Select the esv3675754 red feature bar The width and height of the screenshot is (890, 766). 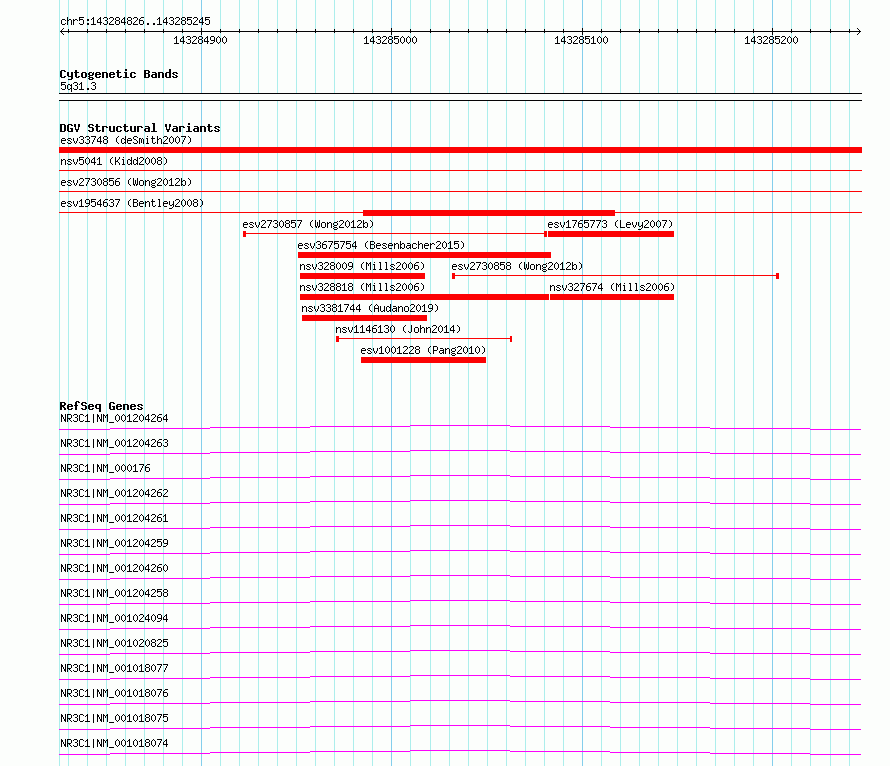pos(425,255)
